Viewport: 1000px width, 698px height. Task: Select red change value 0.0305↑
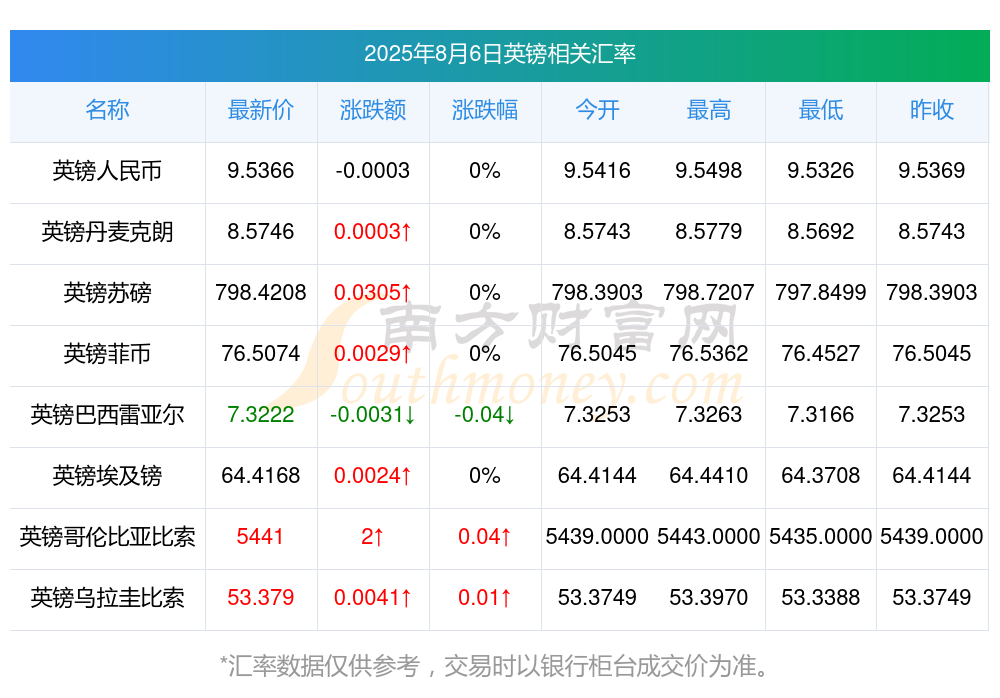(373, 293)
